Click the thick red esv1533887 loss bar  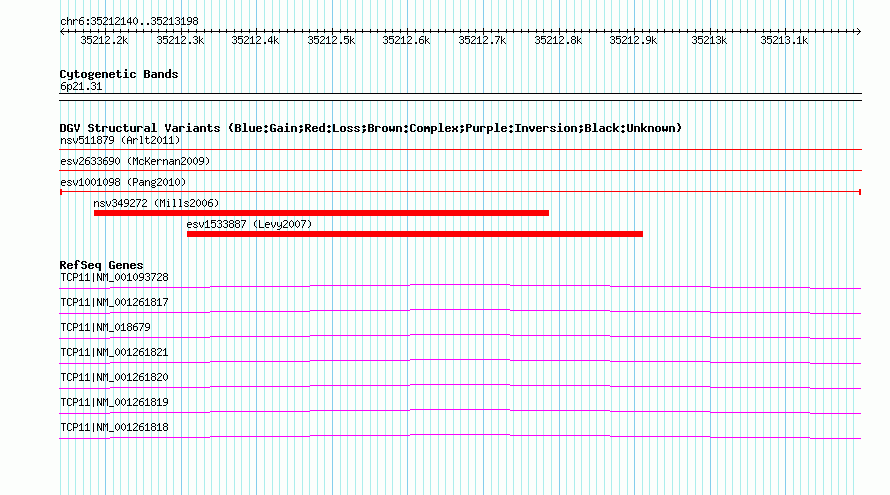coord(415,234)
